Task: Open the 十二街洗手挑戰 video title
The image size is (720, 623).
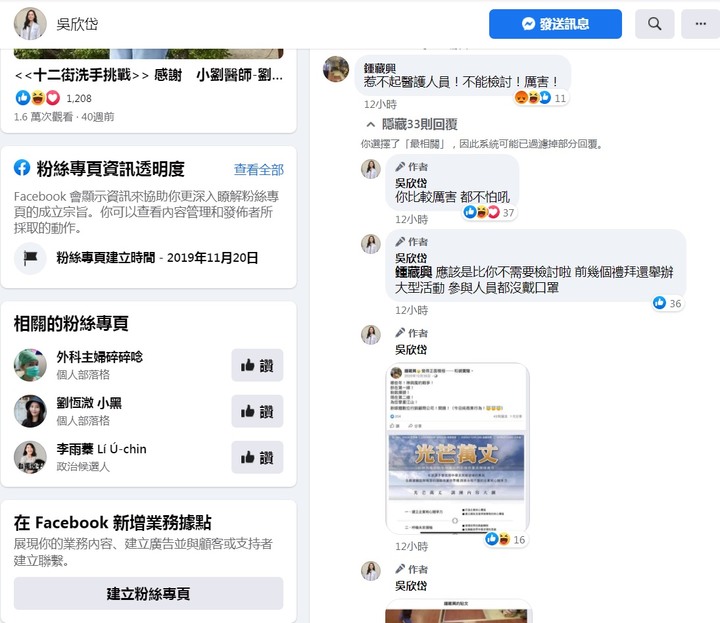Action: pyautogui.click(x=149, y=75)
